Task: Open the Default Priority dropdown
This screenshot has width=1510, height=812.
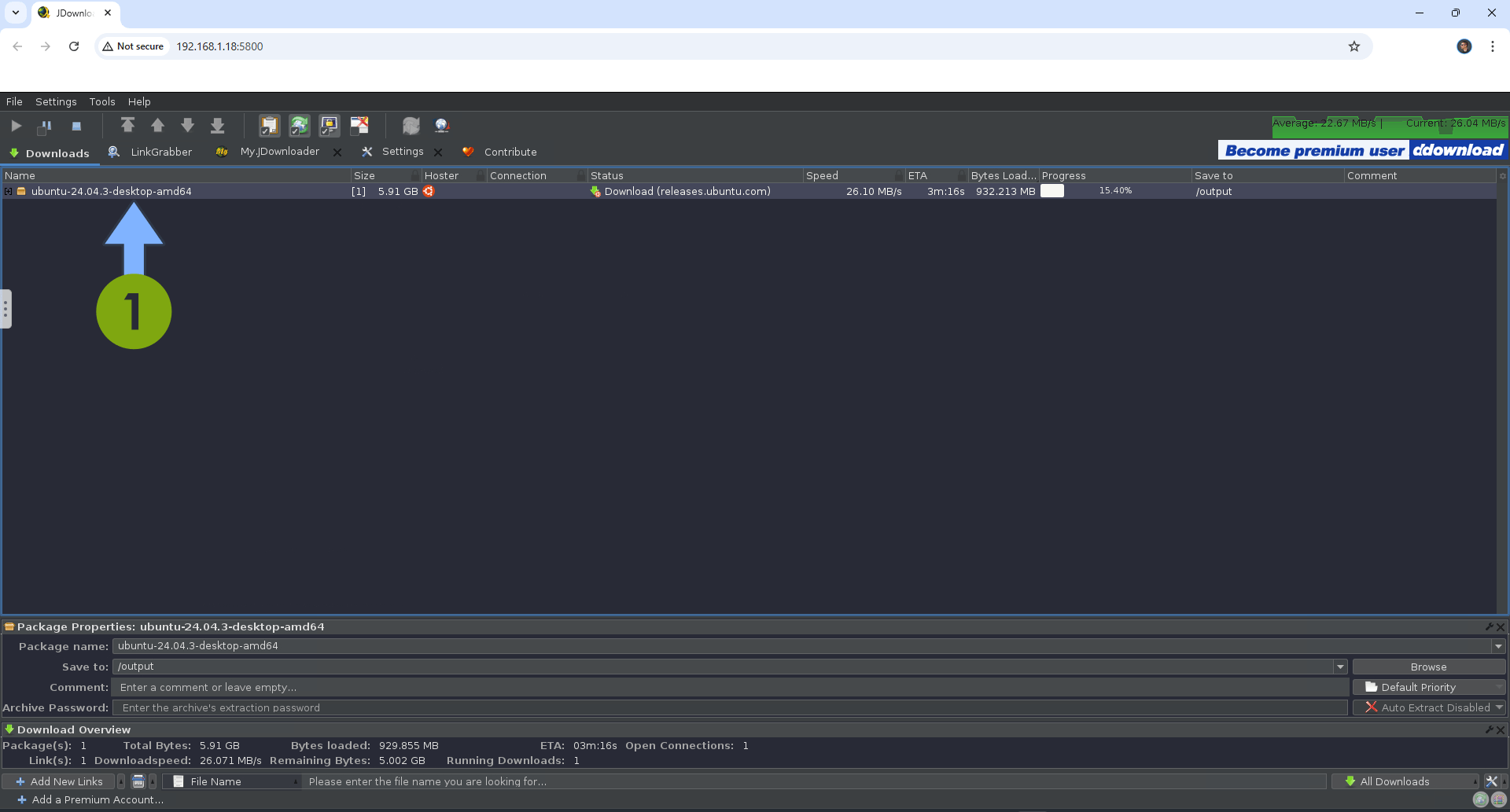Action: [x=1428, y=687]
